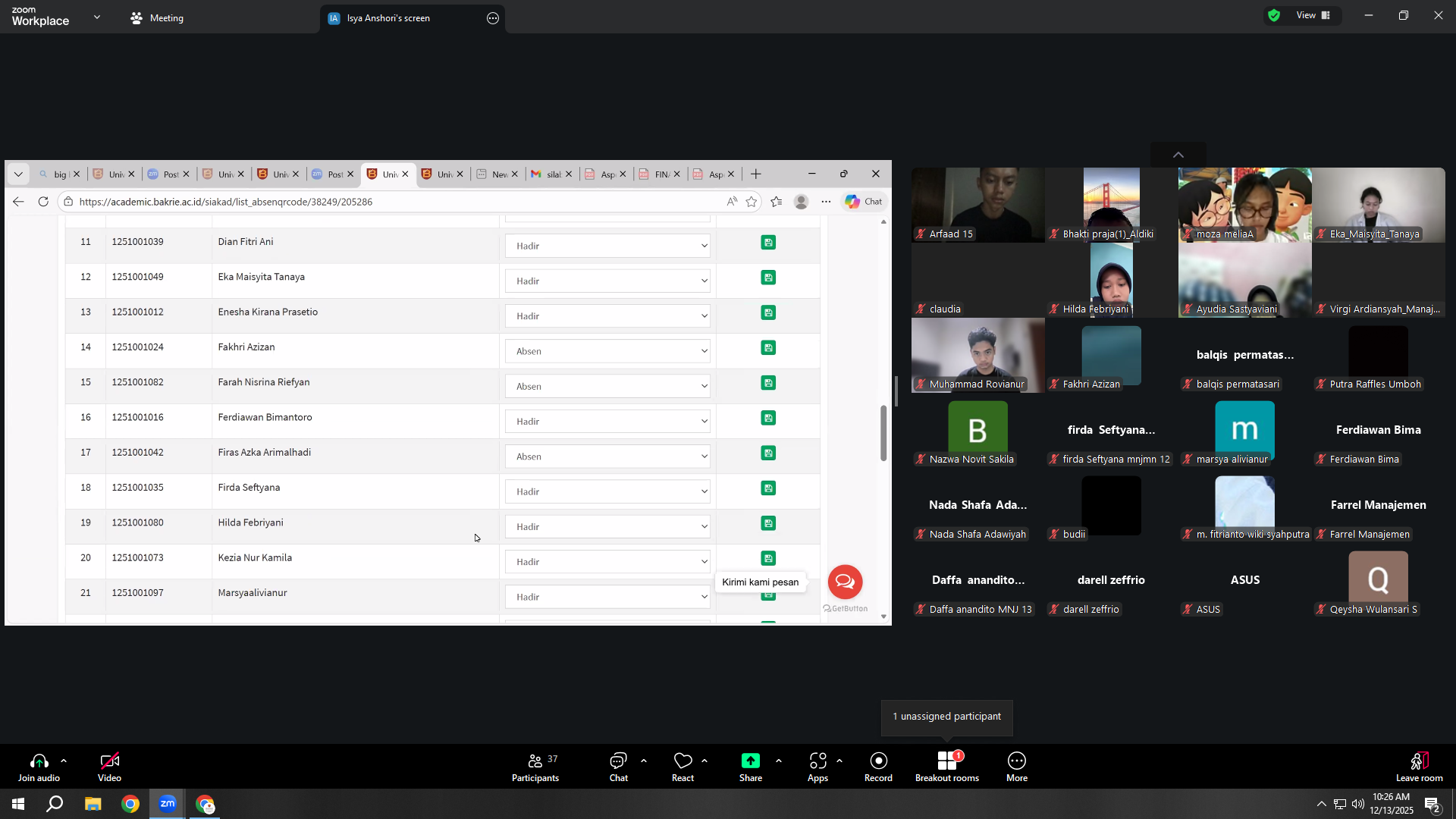The image size is (1456, 819).
Task: Click the green Share button
Action: pyautogui.click(x=751, y=767)
